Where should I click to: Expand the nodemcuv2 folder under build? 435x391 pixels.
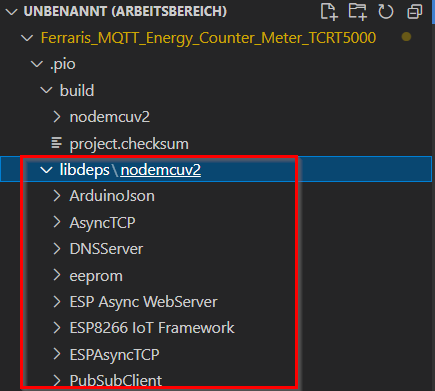tap(57, 117)
